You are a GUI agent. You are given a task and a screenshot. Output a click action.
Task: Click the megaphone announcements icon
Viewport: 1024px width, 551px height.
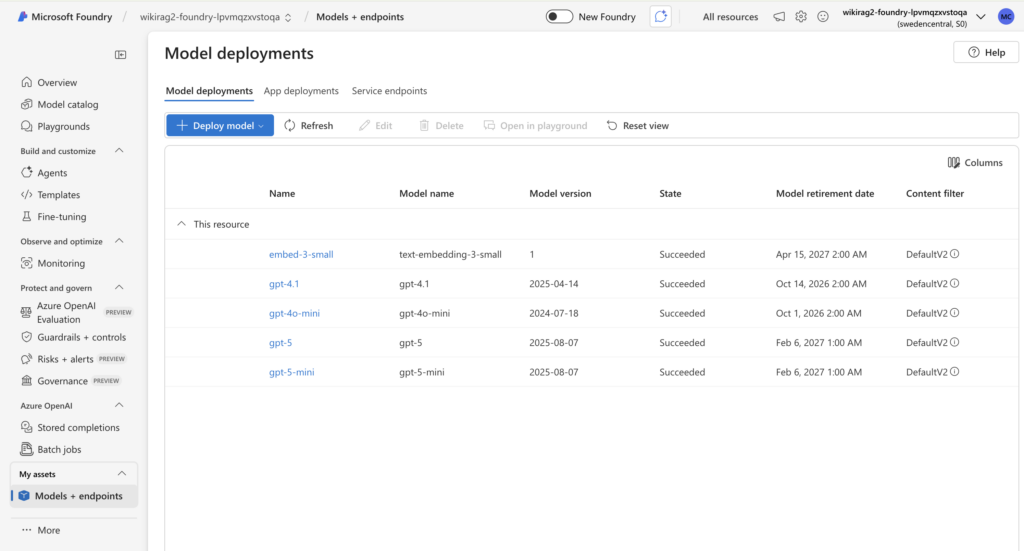pyautogui.click(x=779, y=17)
